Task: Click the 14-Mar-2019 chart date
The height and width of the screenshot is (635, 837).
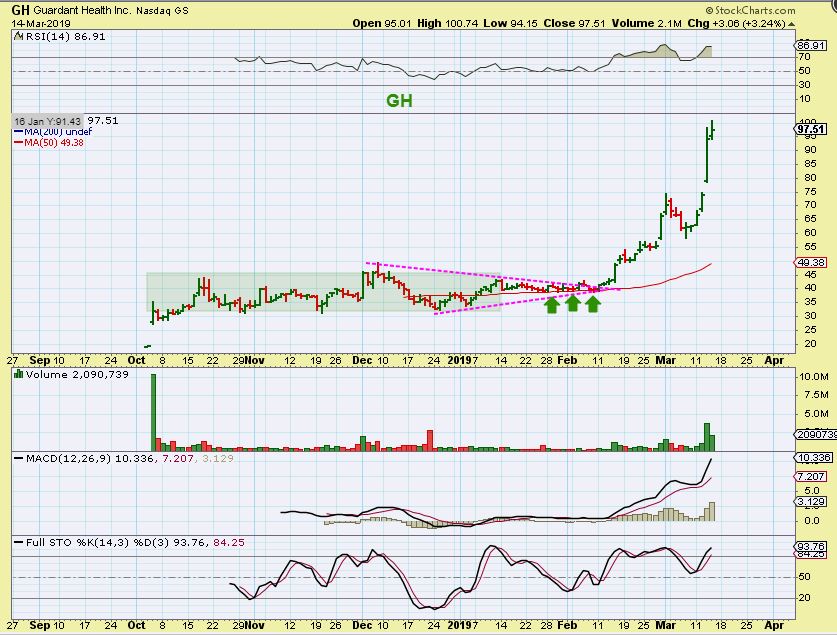Action: 41,23
